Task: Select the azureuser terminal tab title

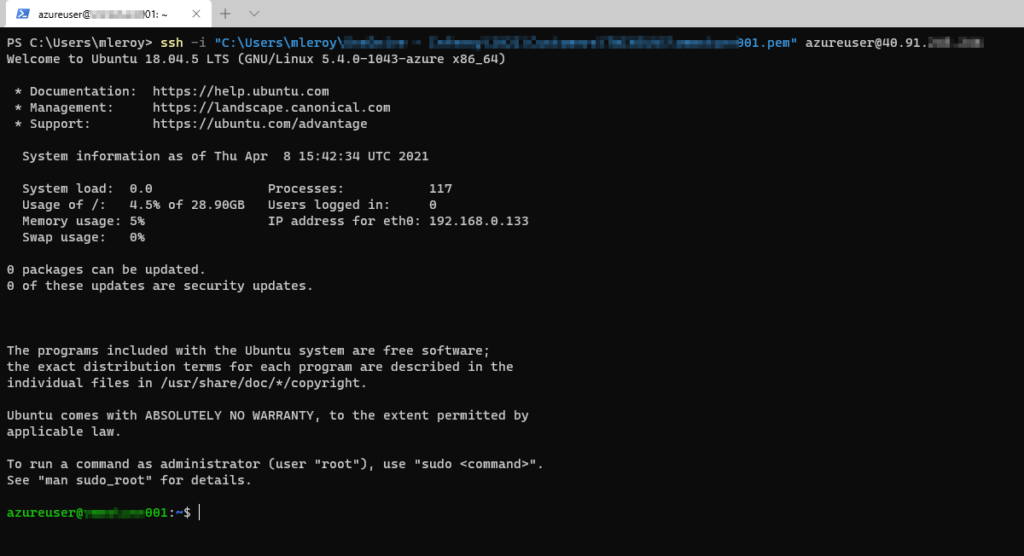Action: (103, 14)
